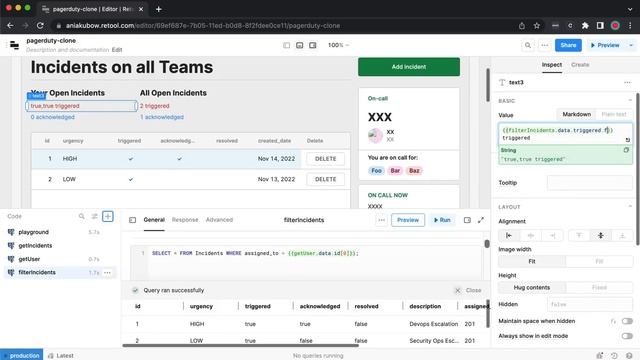Viewport: 640px width, 360px height.
Task: Reload the browser page
Action: pyautogui.click(x=40, y=26)
